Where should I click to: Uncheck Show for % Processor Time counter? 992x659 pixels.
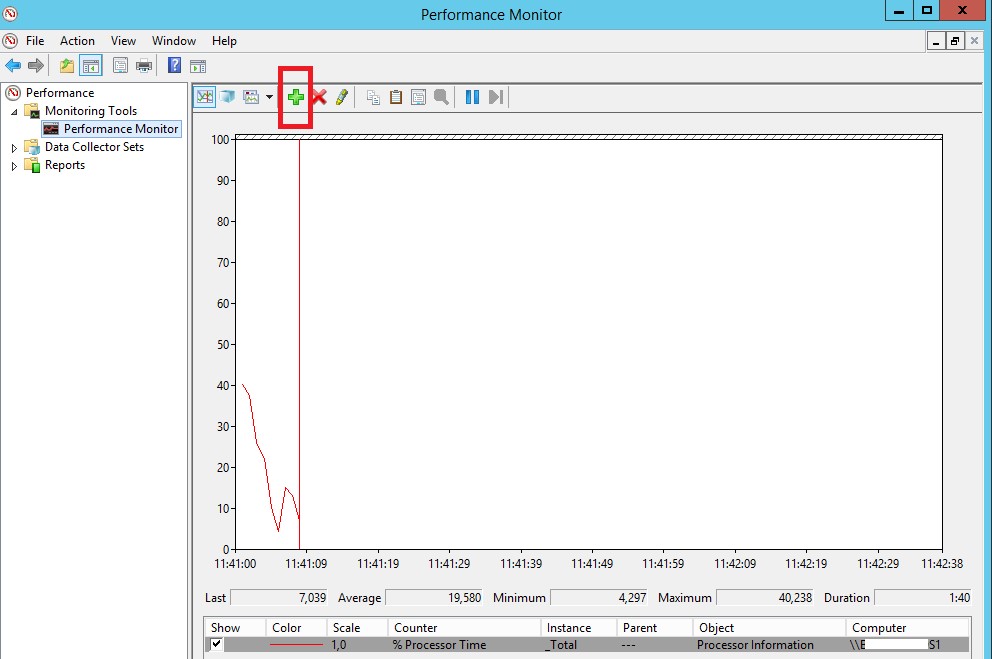click(216, 644)
